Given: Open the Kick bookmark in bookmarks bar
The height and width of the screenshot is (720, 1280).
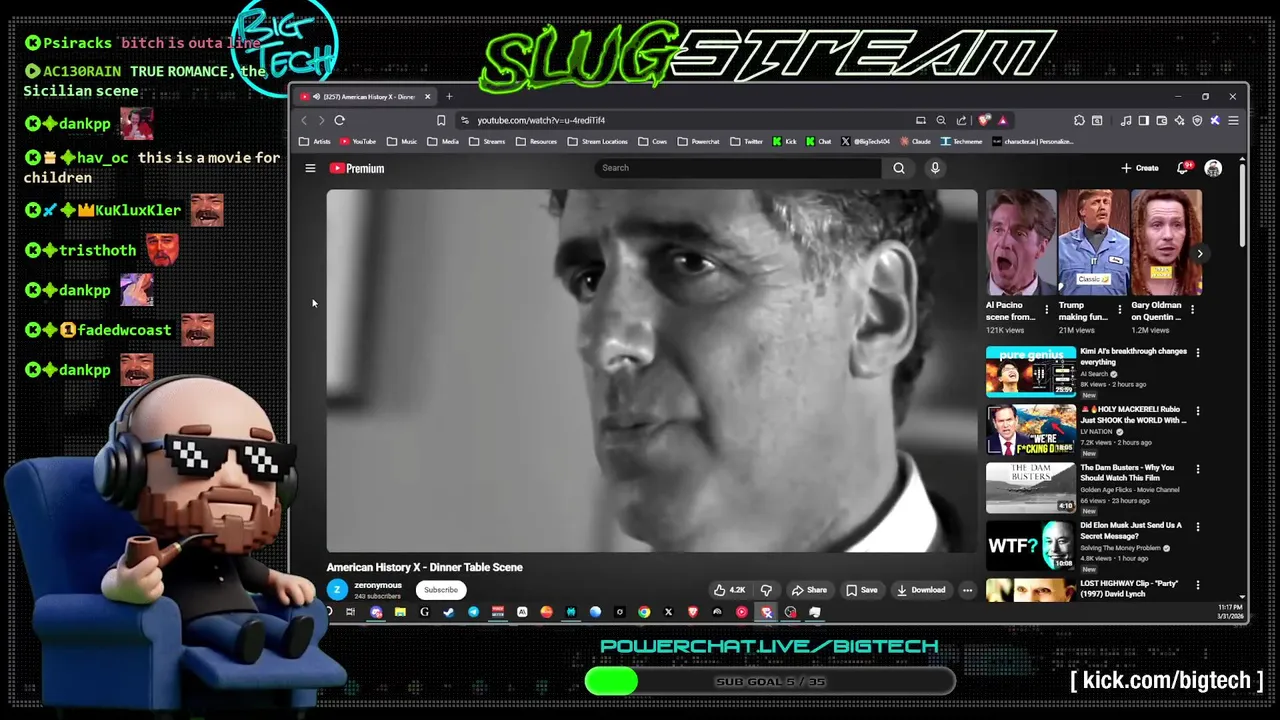Looking at the screenshot, I should coord(784,142).
